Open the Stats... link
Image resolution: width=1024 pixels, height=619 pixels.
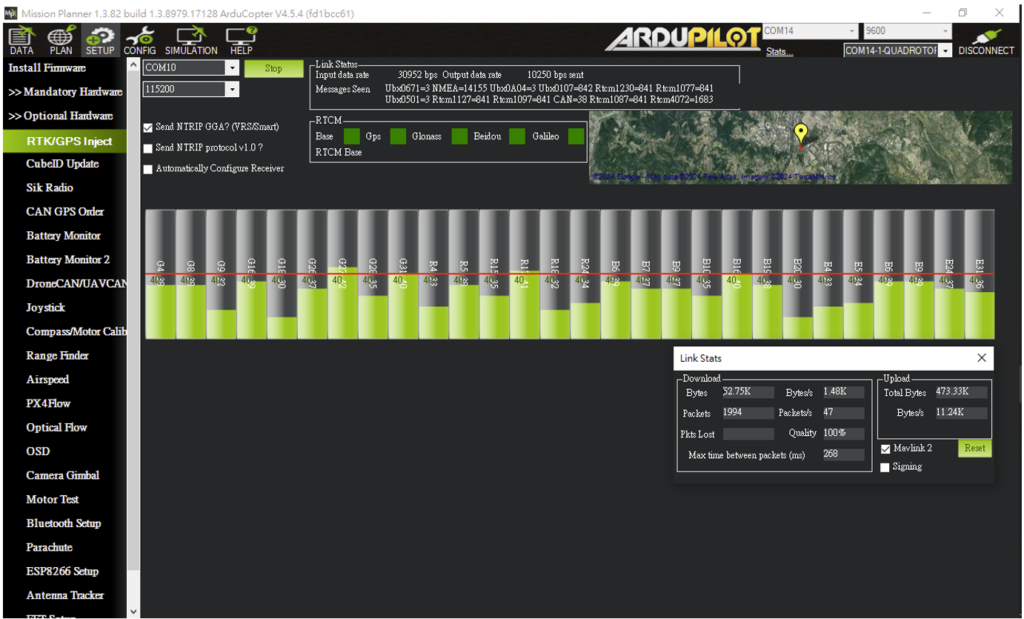[x=779, y=50]
